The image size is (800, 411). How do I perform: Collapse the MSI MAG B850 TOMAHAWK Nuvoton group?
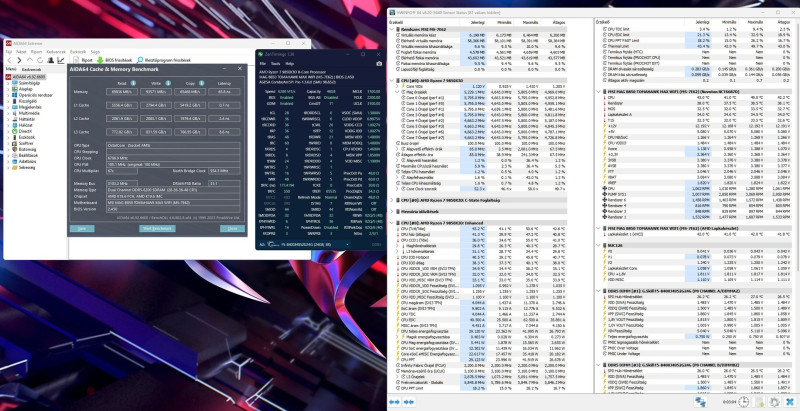coord(598,92)
